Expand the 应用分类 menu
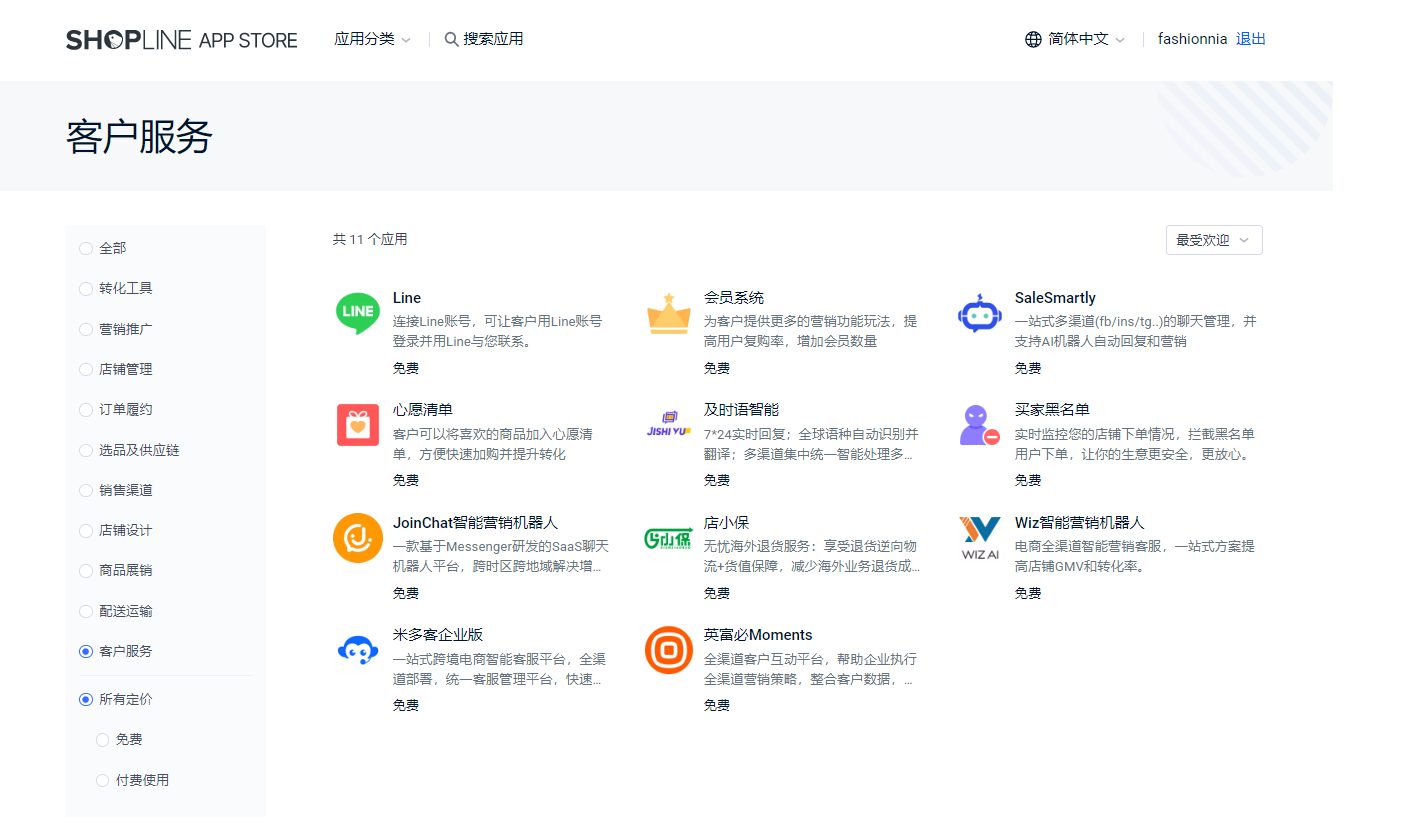1420x819 pixels. coord(372,39)
